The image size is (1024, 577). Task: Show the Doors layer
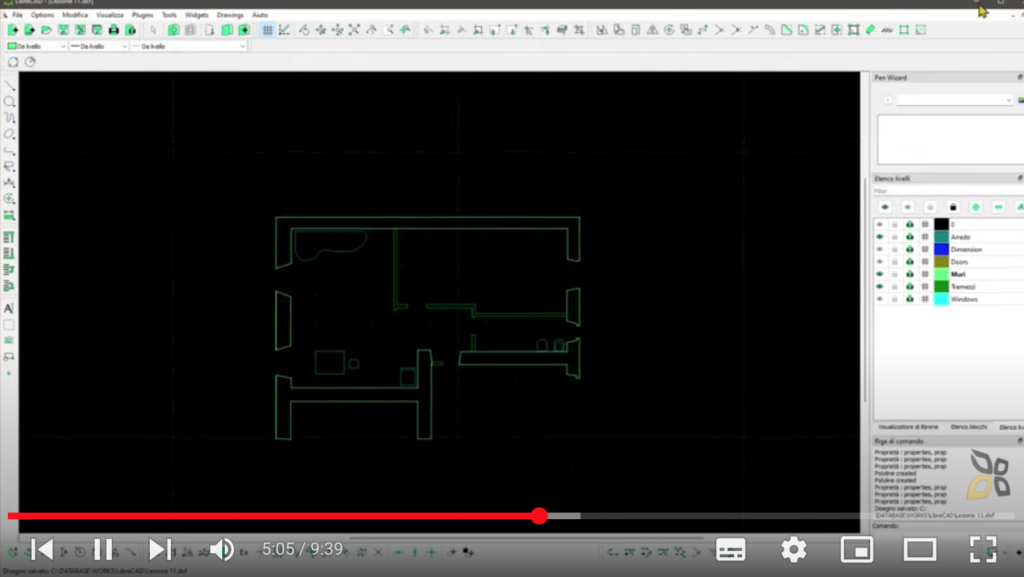(x=880, y=262)
